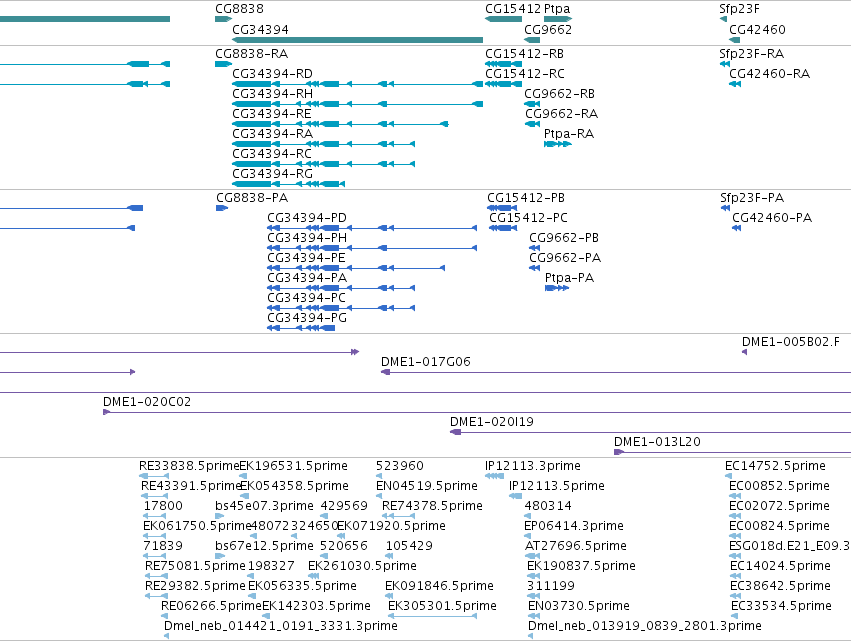The image size is (851, 641).
Task: Click EST label RE06266.5prime
Action: click(211, 606)
